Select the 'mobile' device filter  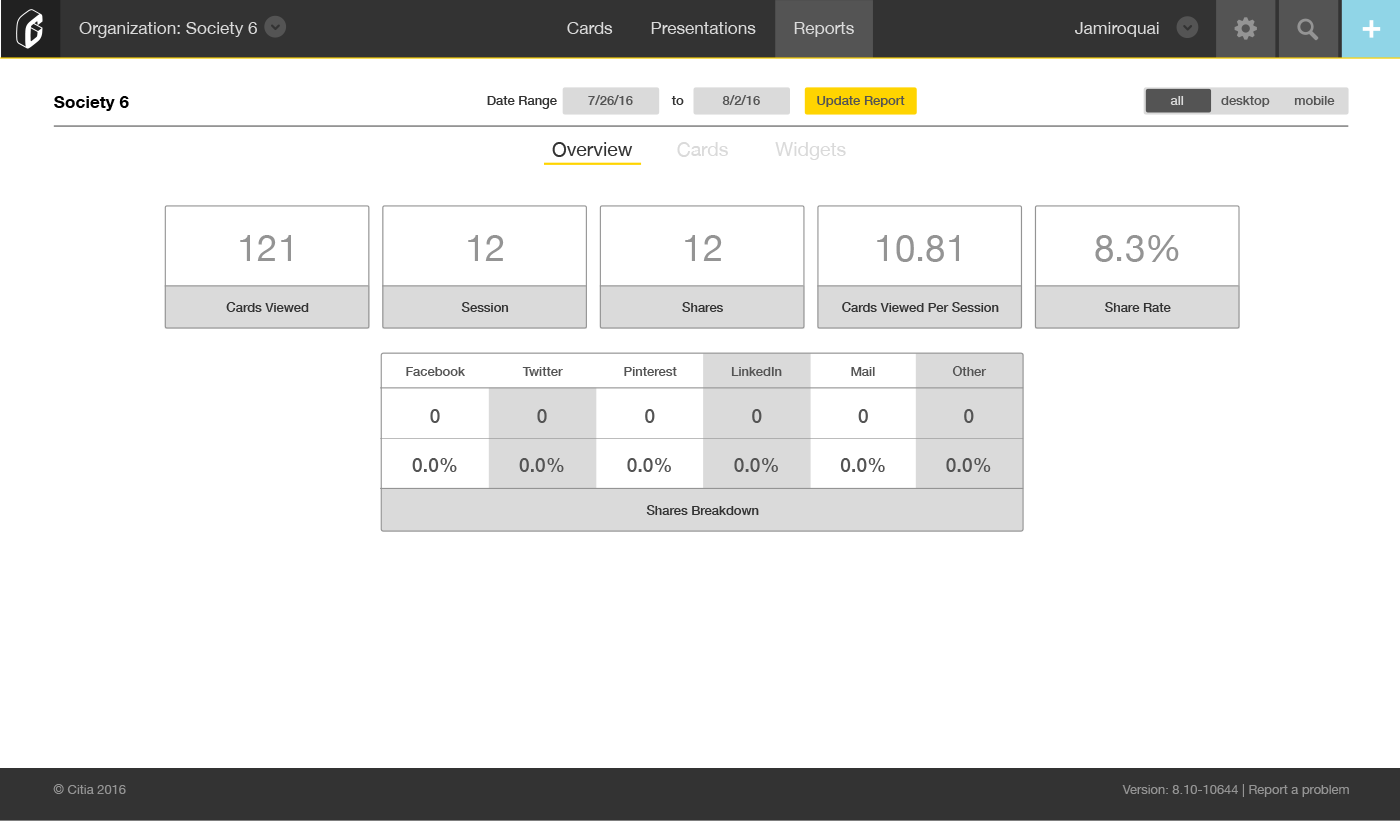pyautogui.click(x=1314, y=101)
